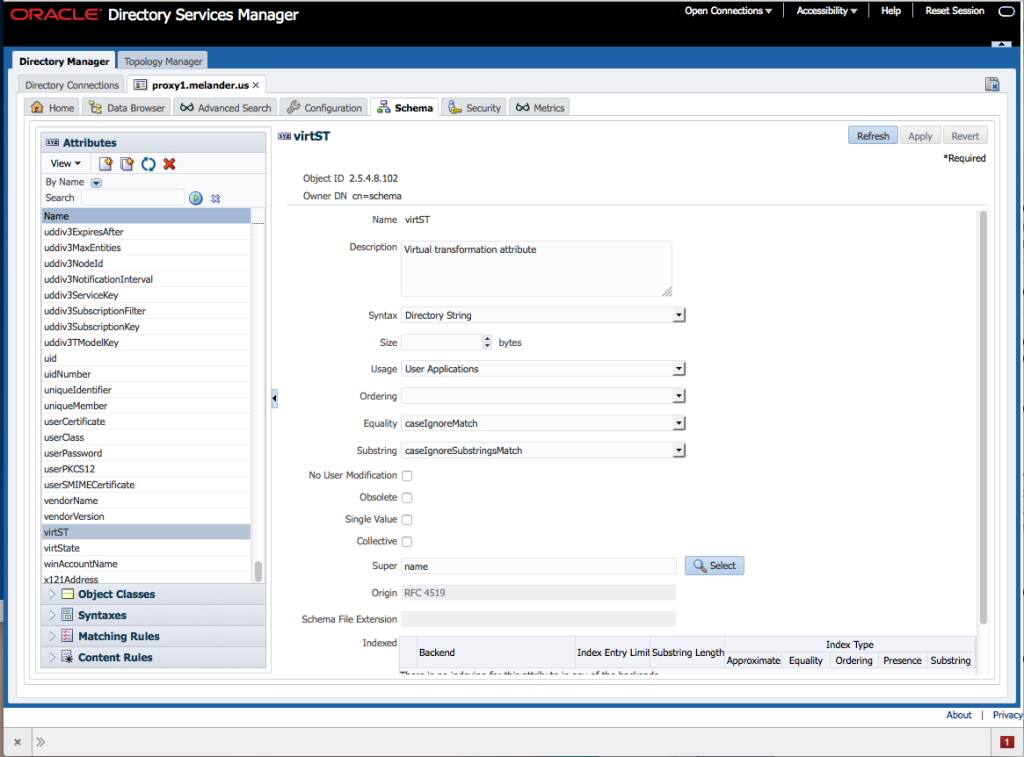Click the refresh attributes list icon

click(x=148, y=163)
